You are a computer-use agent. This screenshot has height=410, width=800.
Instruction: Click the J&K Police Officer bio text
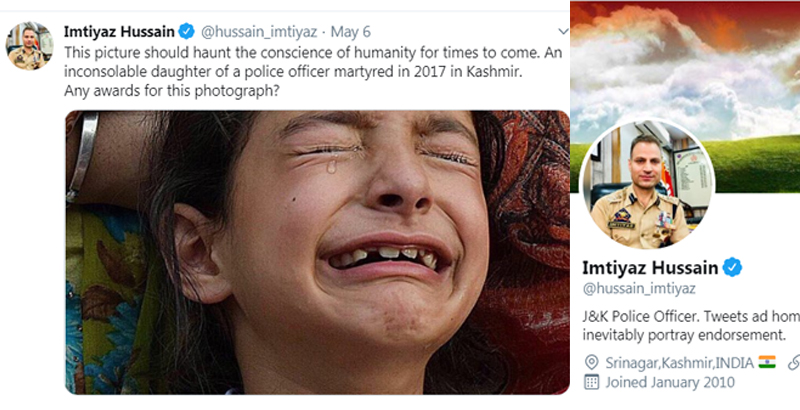click(691, 326)
